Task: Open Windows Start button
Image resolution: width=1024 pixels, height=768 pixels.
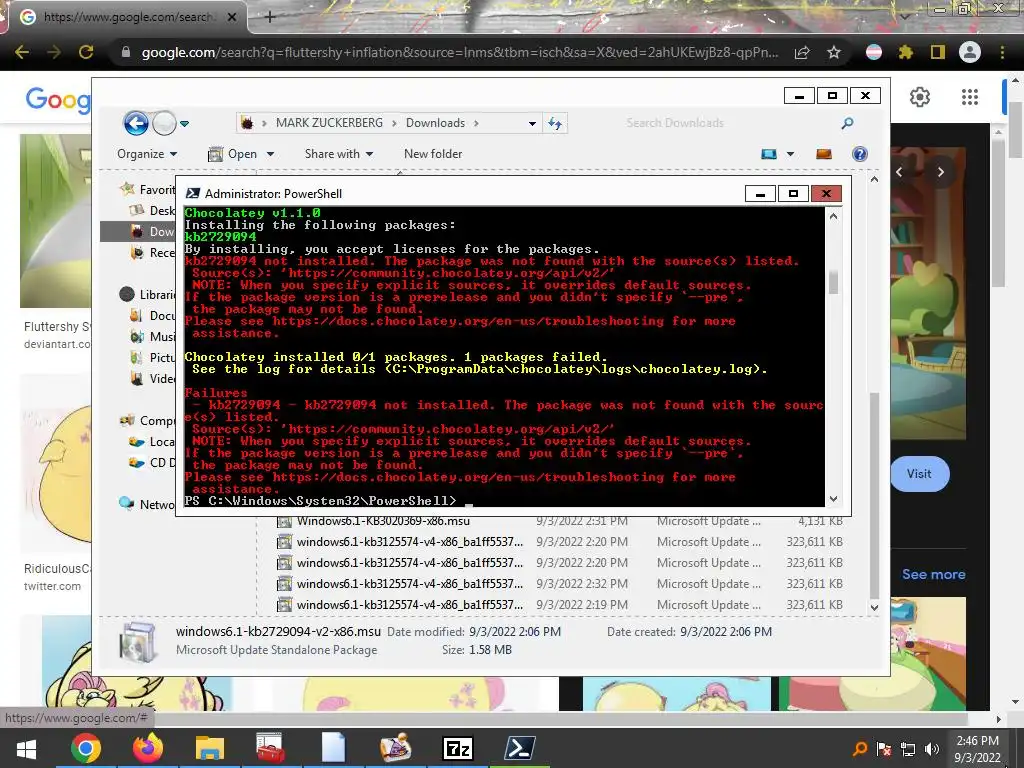Action: coord(26,748)
